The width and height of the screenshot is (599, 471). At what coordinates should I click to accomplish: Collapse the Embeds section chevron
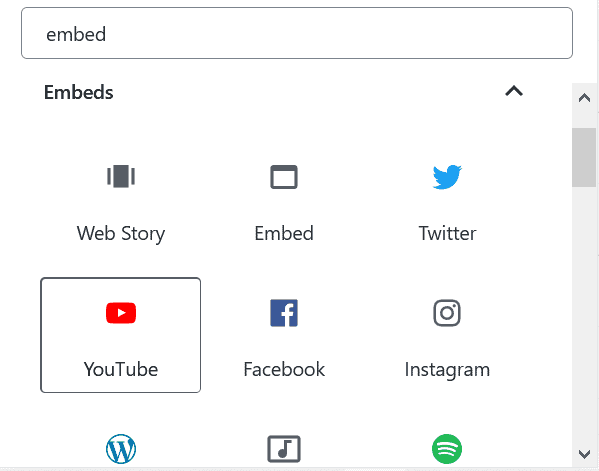point(514,91)
